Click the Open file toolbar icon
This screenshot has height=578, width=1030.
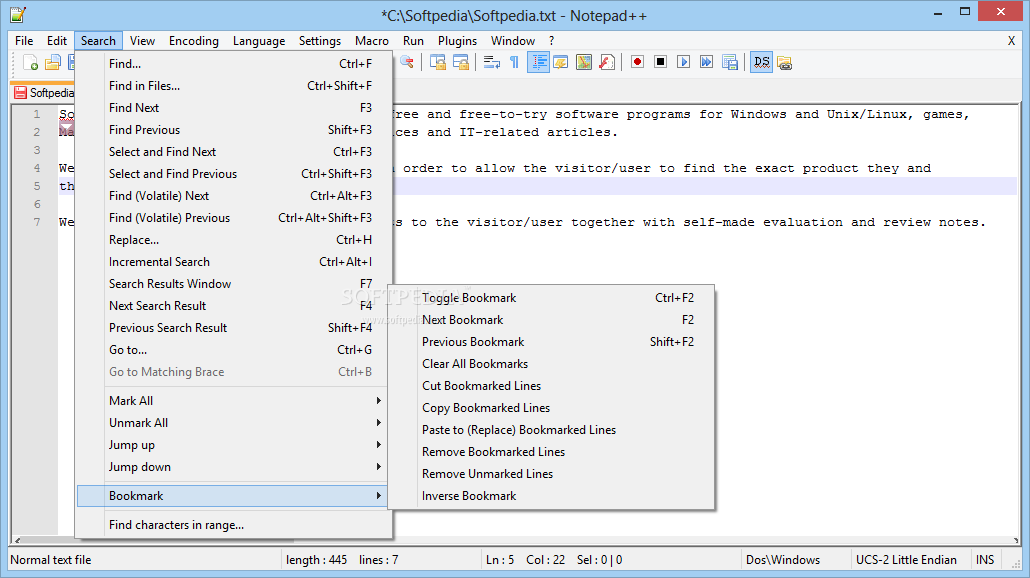point(53,62)
